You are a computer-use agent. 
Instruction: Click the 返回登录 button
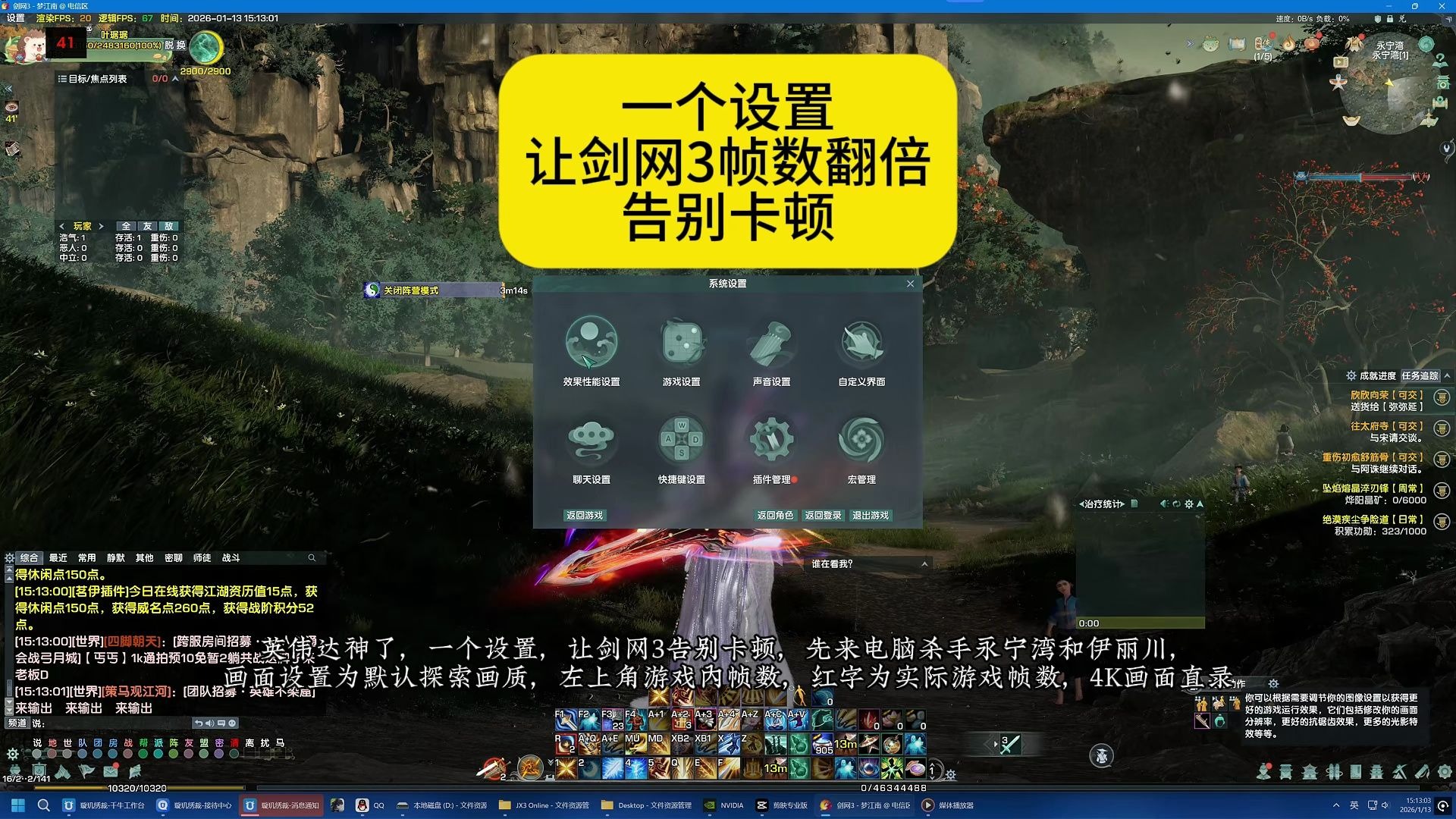823,515
